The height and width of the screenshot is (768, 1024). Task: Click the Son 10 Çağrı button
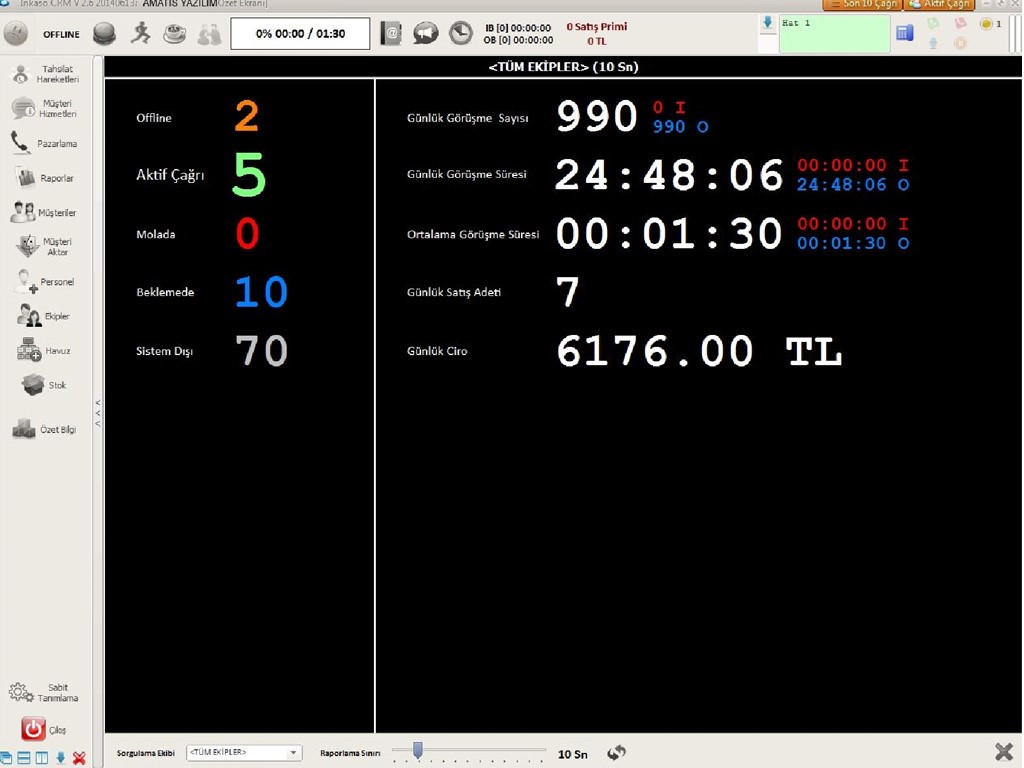(862, 5)
